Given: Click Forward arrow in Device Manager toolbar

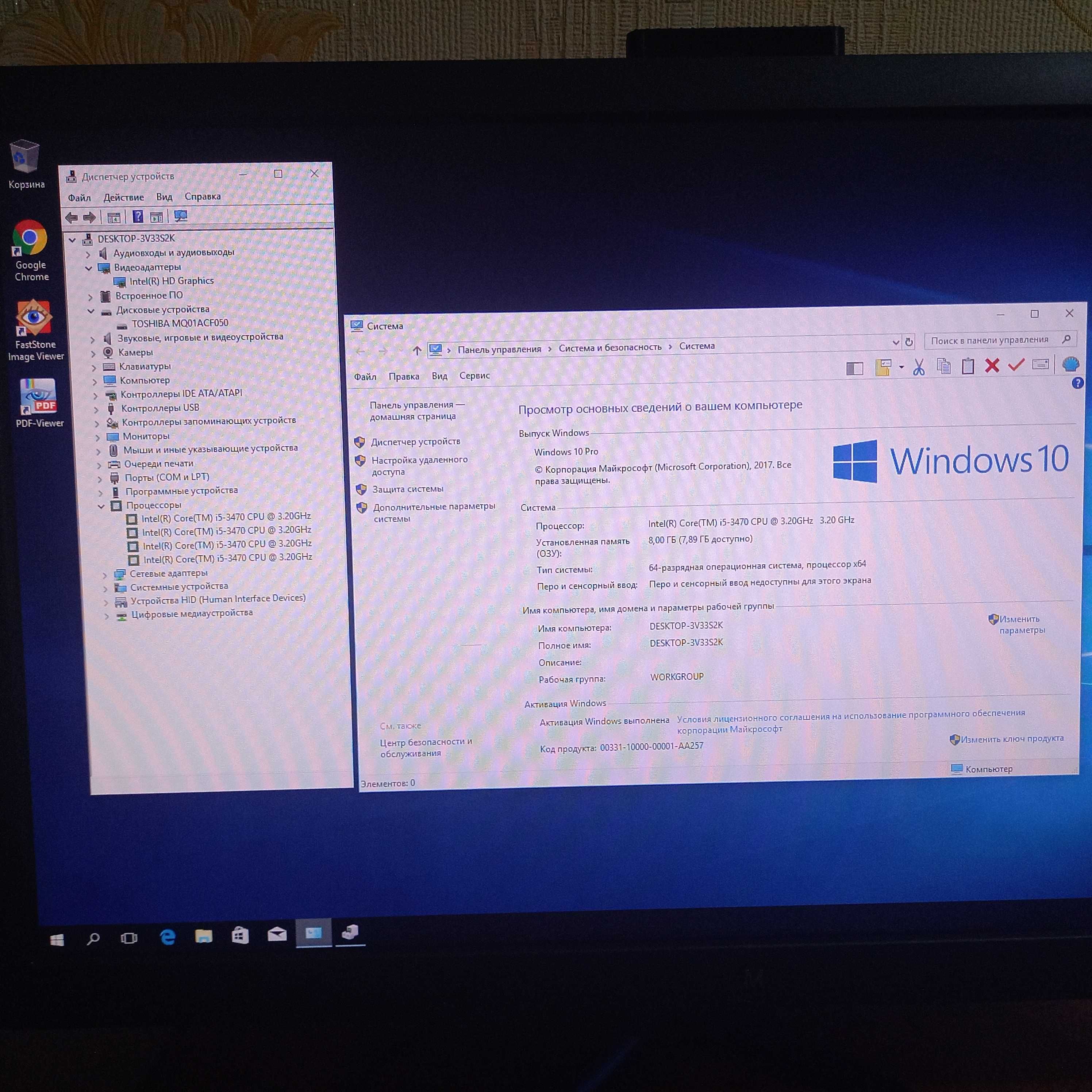Looking at the screenshot, I should [x=89, y=218].
